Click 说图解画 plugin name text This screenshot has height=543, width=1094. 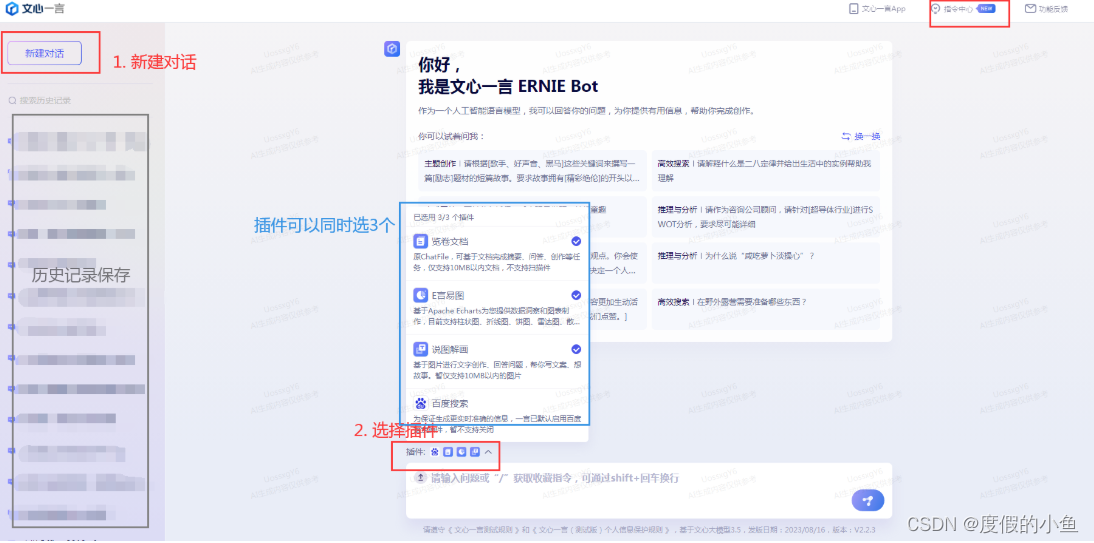[449, 349]
